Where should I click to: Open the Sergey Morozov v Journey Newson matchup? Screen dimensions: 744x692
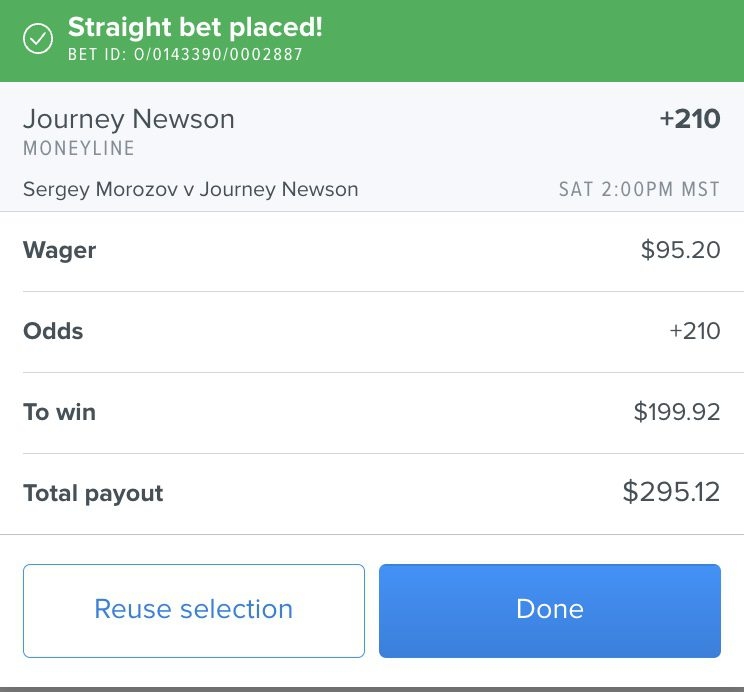[190, 189]
